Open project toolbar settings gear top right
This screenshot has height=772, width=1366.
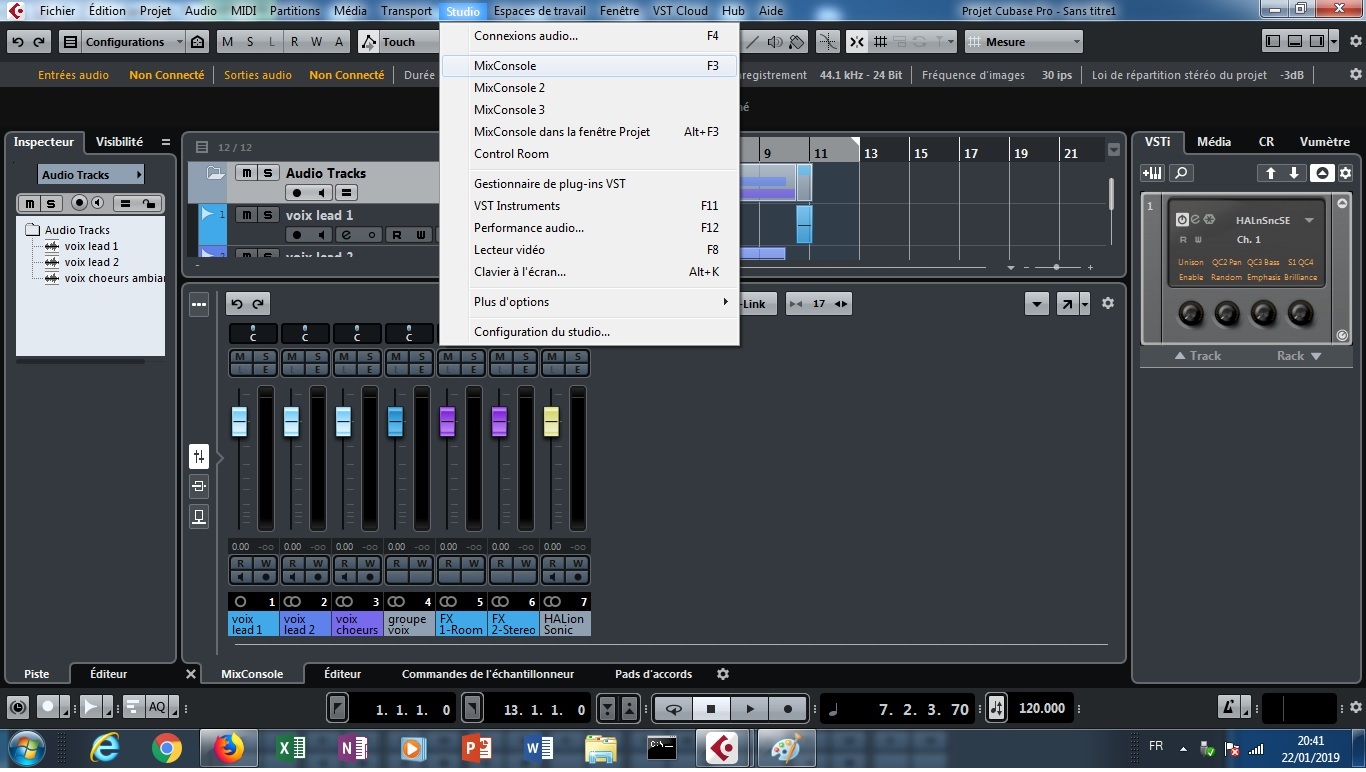1354,42
